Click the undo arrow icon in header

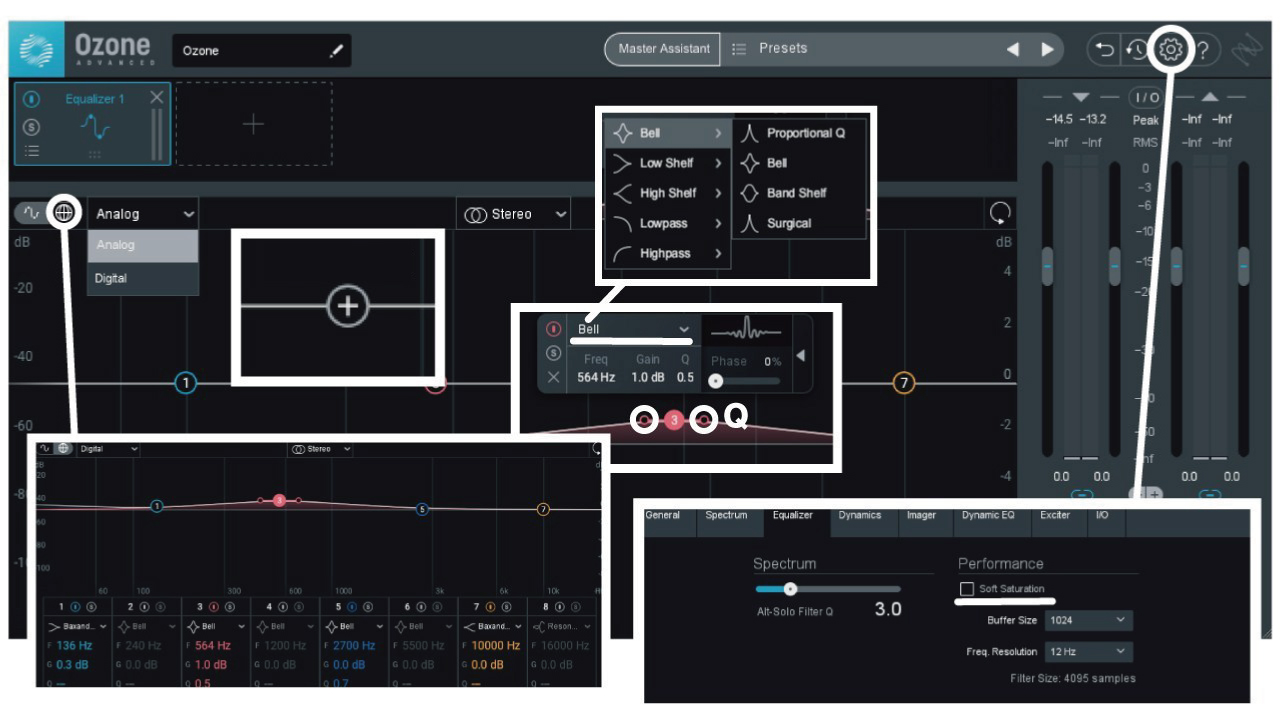click(x=1105, y=49)
